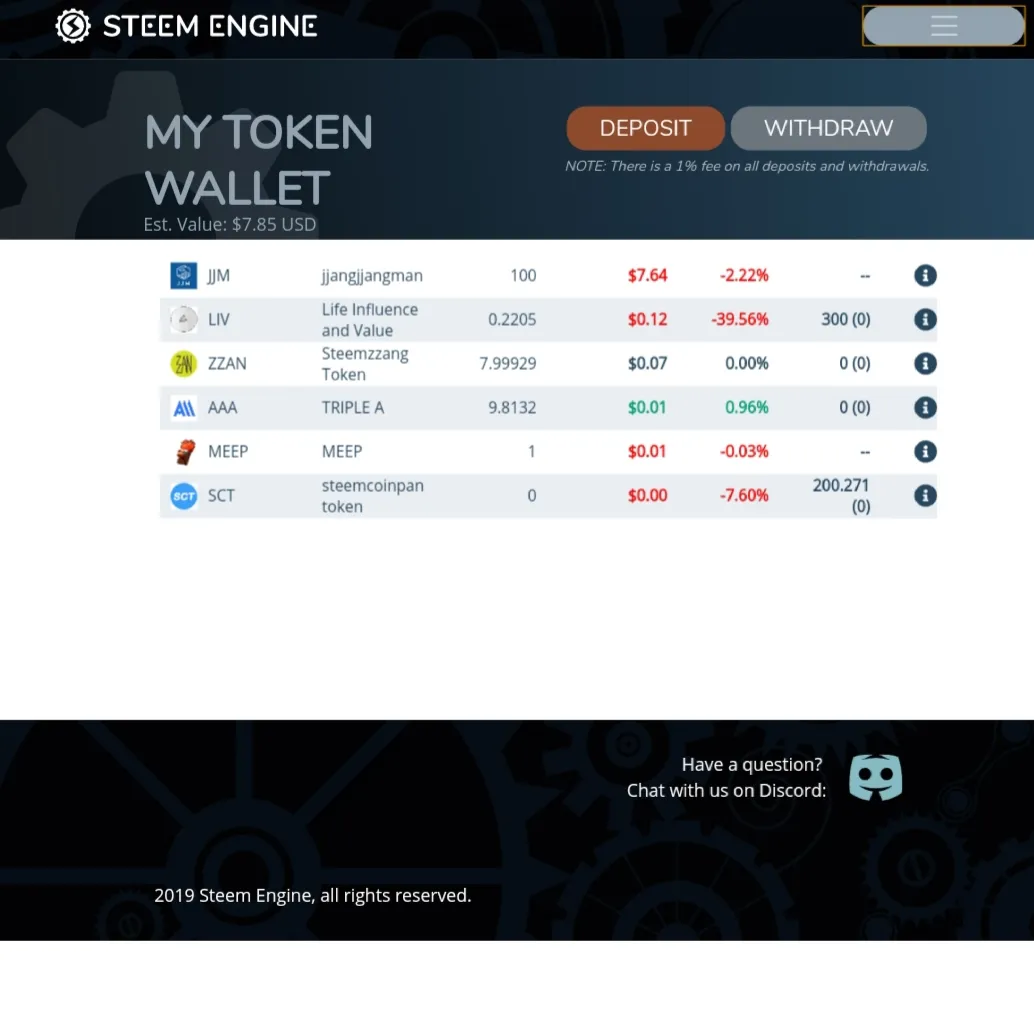Select the AAA symbol text
Viewport: 1034px width, 1034px height.
222,408
